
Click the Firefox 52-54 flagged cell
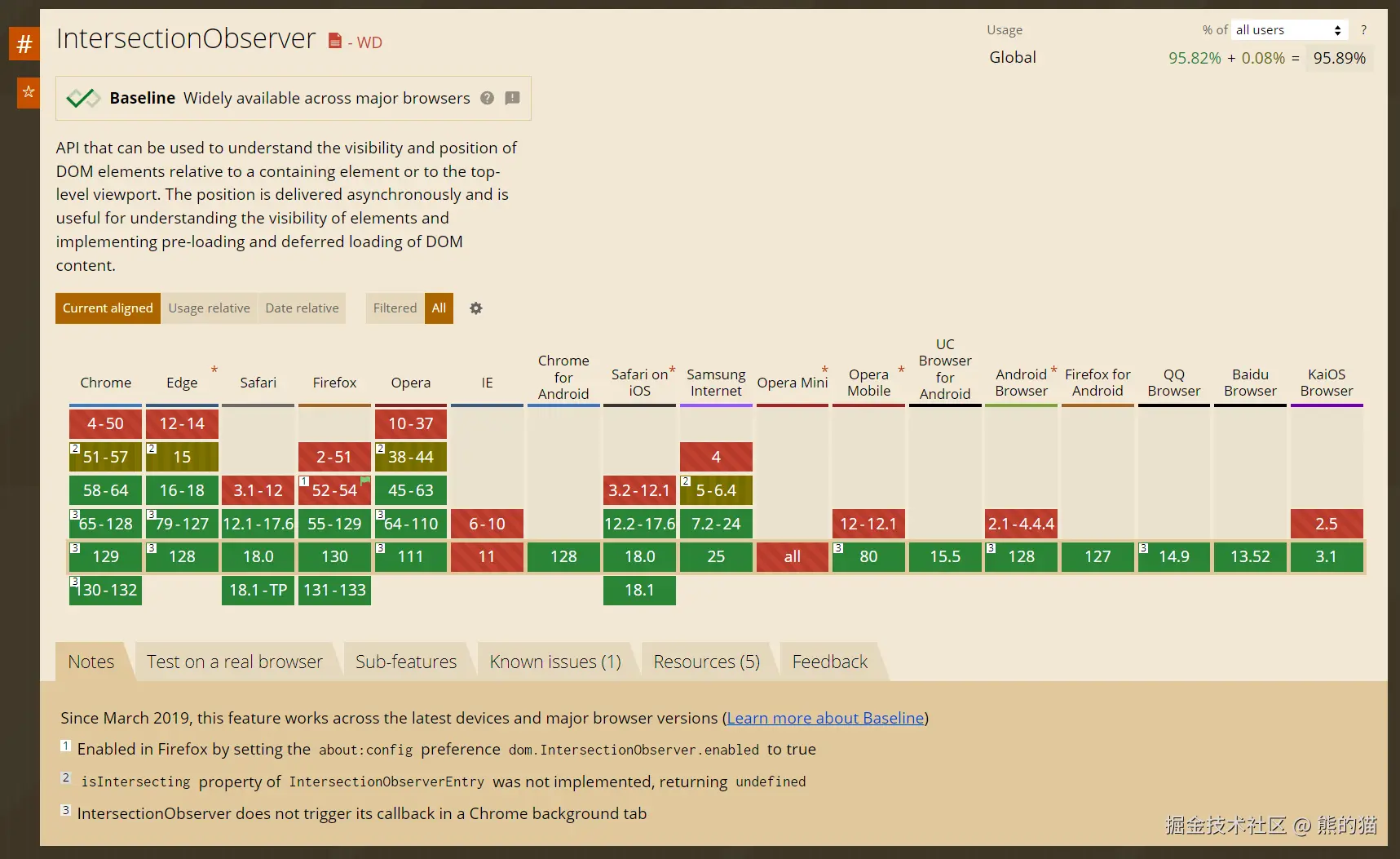[334, 490]
